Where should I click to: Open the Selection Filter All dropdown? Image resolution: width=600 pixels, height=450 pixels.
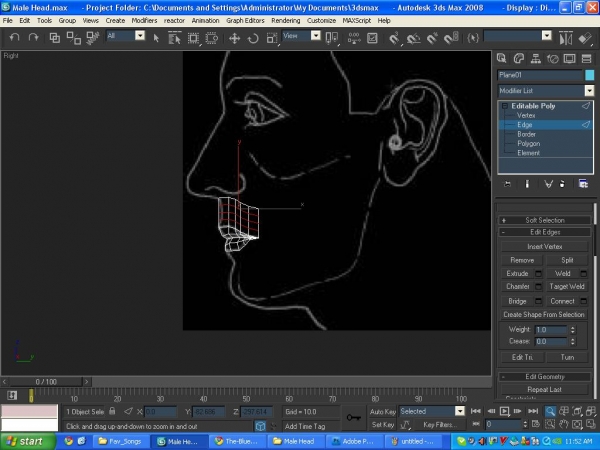140,36
